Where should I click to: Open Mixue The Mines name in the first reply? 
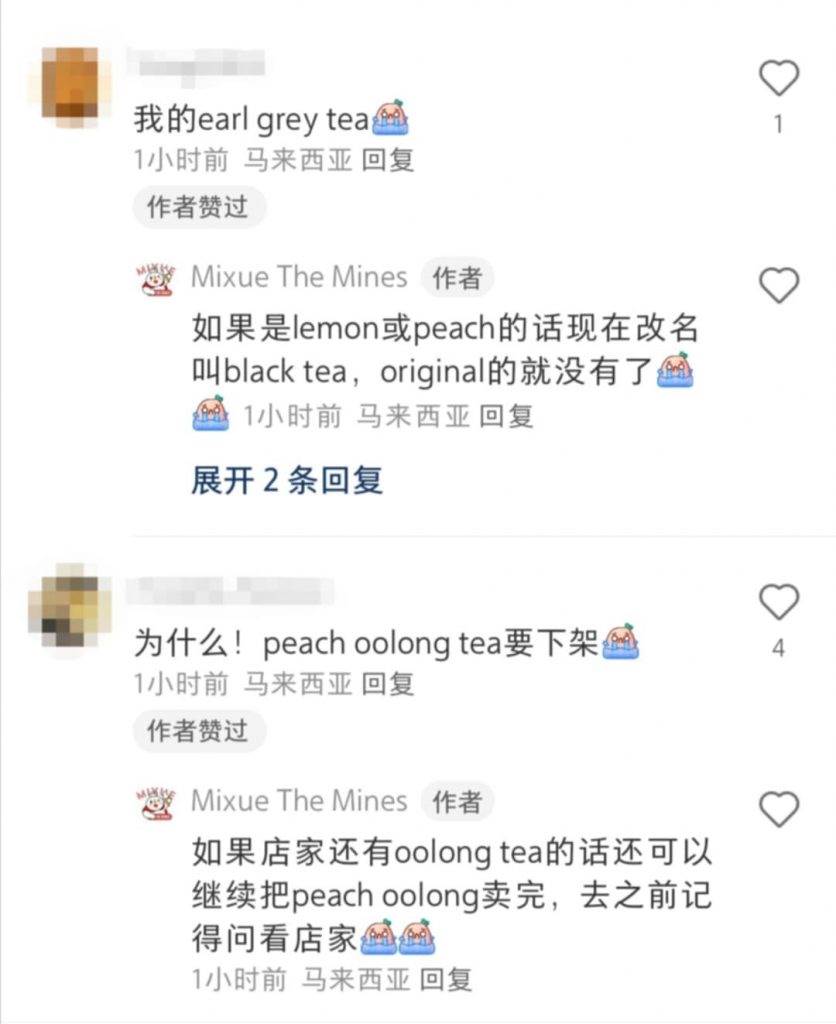coord(299,277)
